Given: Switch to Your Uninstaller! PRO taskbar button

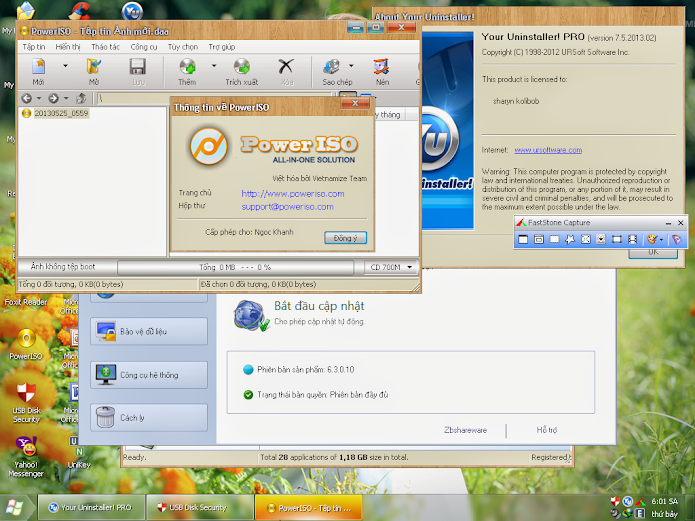Looking at the screenshot, I should point(91,508).
